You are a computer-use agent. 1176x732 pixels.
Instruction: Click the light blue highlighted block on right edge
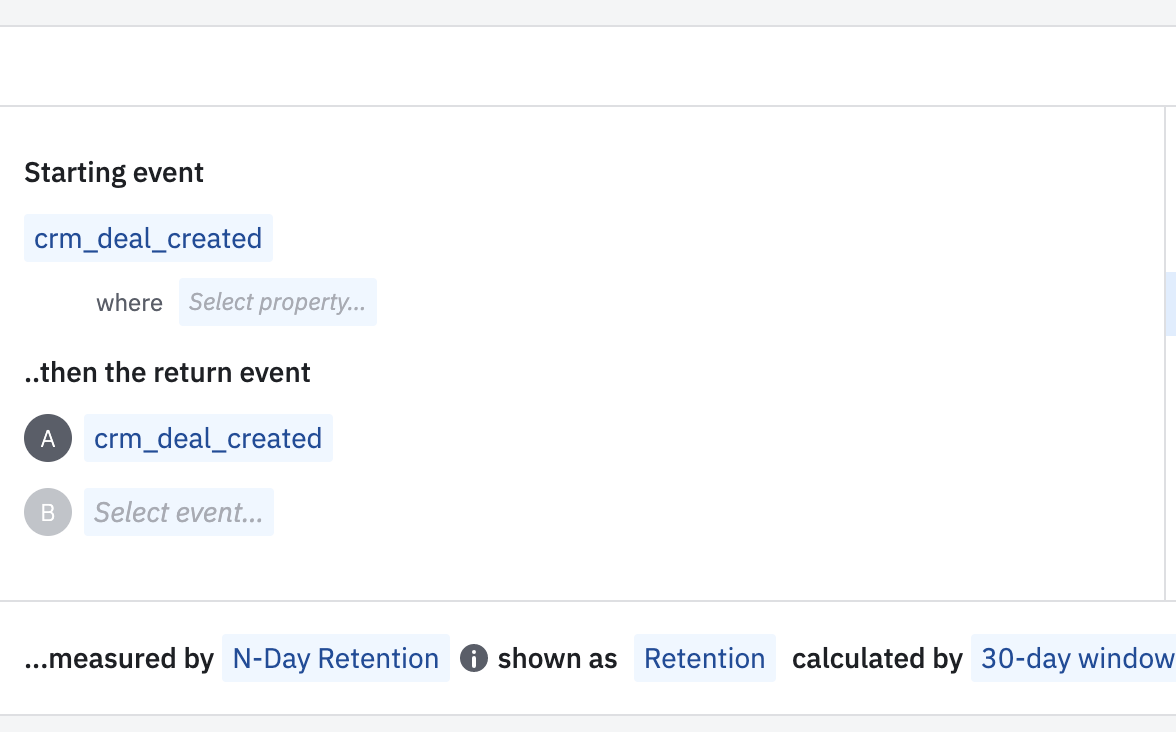(1170, 303)
